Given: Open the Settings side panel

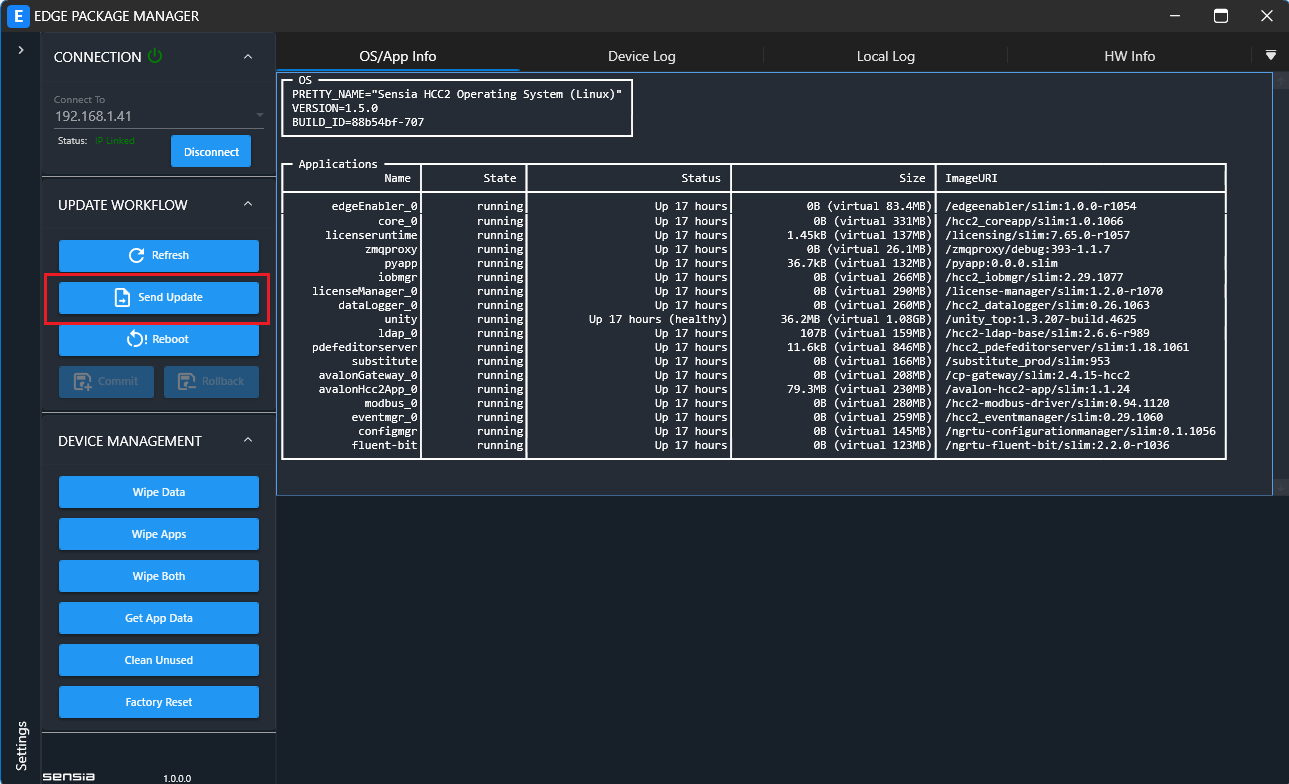Looking at the screenshot, I should [21, 745].
